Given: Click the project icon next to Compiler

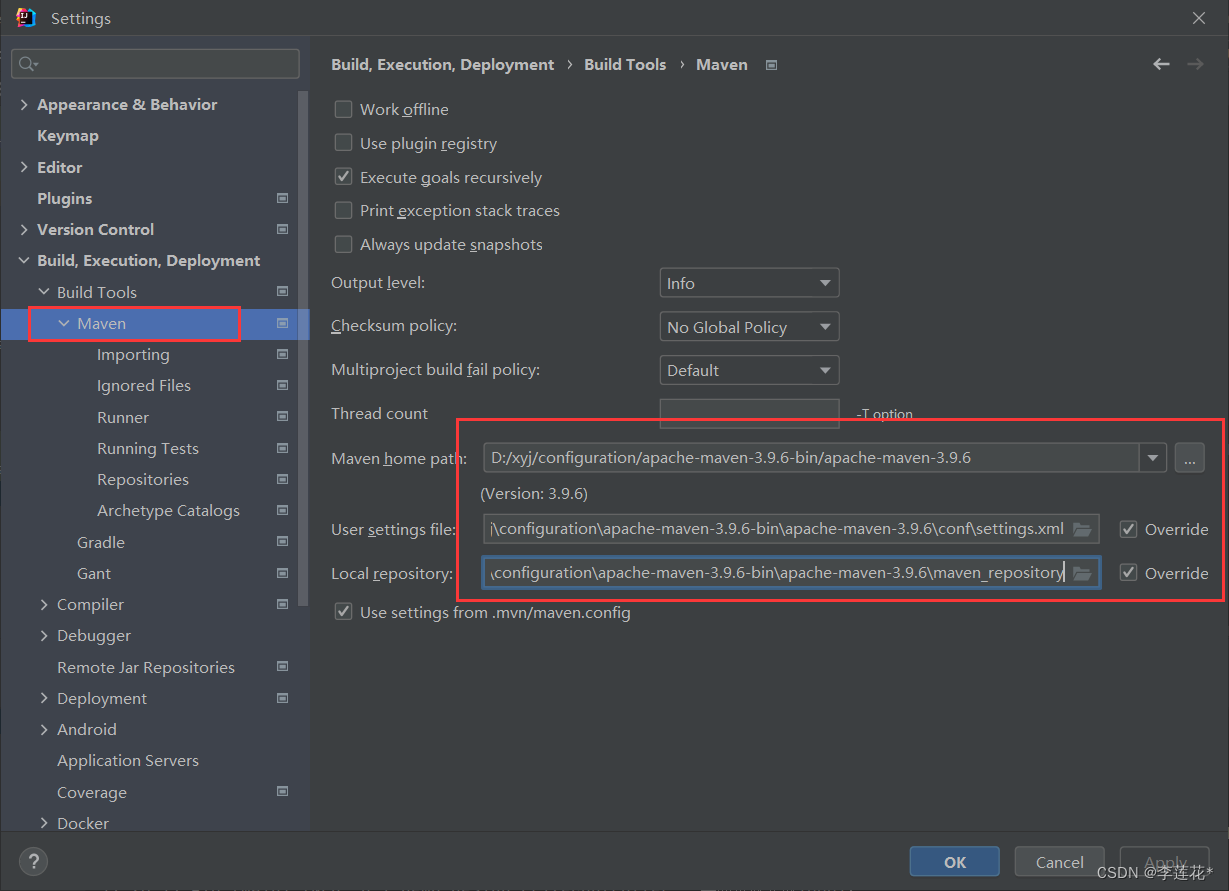Looking at the screenshot, I should click(282, 604).
